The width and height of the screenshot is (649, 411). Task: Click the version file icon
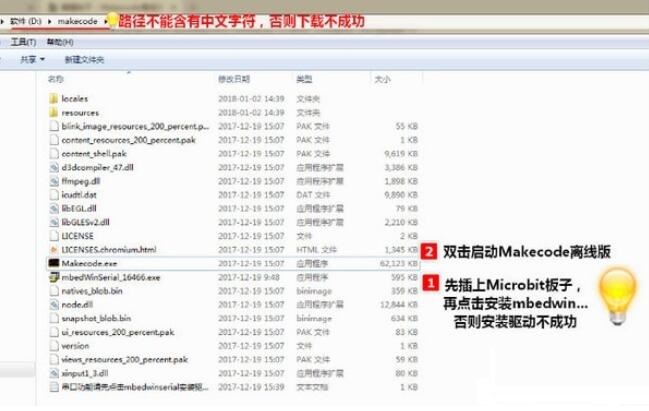pyautogui.click(x=54, y=346)
